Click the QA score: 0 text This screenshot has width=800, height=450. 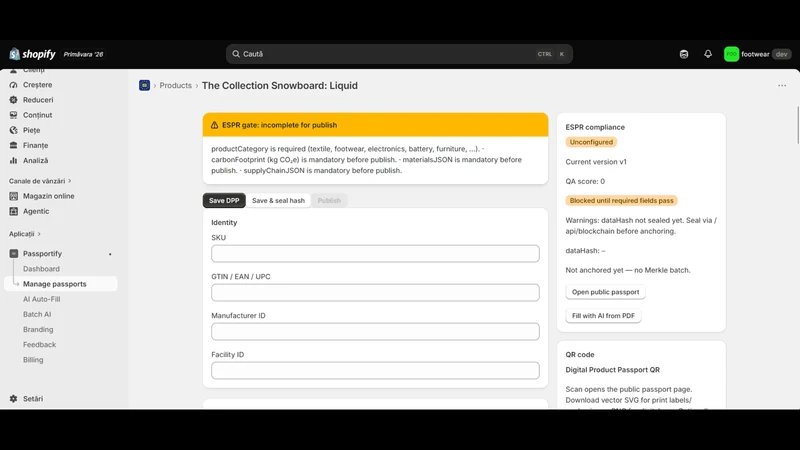click(585, 181)
